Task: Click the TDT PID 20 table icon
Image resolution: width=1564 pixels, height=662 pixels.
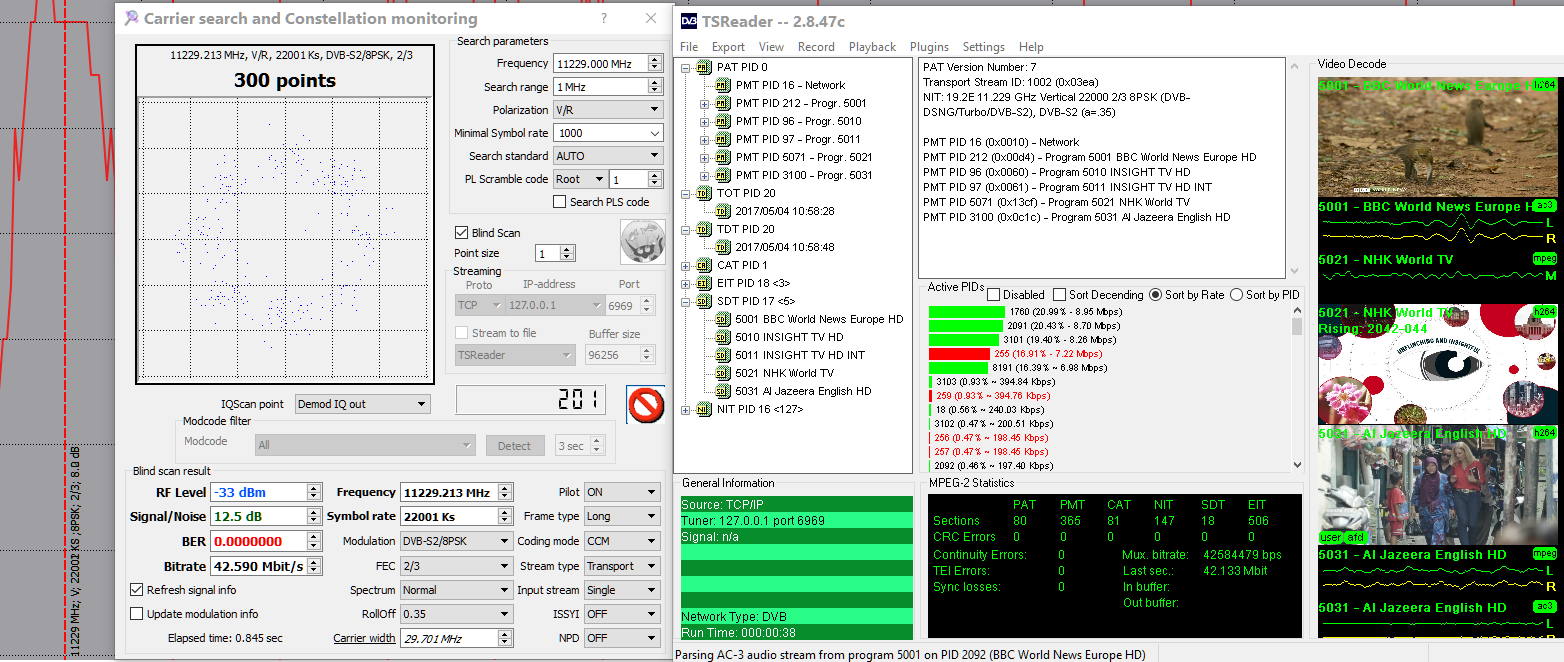Action: click(x=703, y=229)
